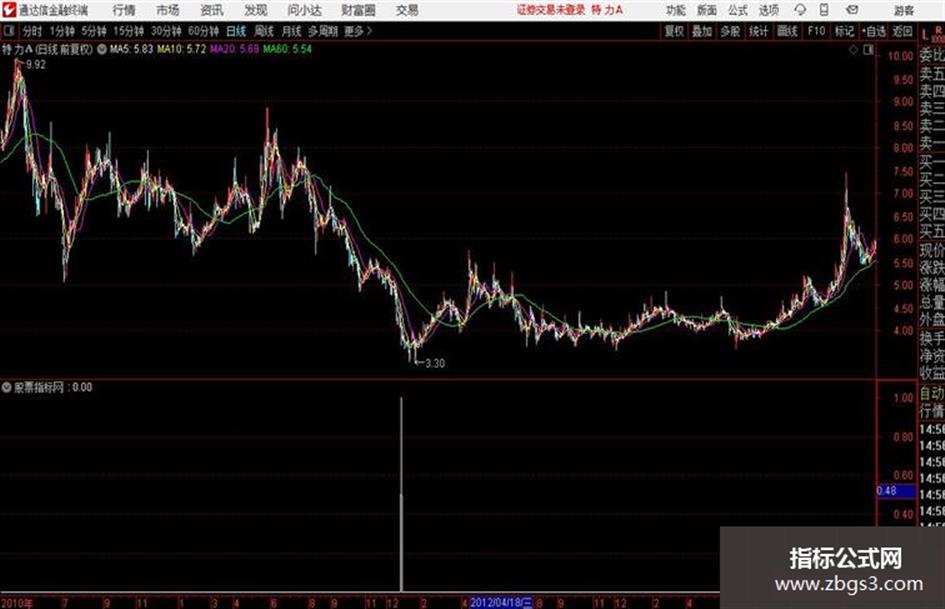Viewport: 945px width, 609px height.
Task: Click the 股票指标网 : 0.00 indicator label
Action: 53,388
